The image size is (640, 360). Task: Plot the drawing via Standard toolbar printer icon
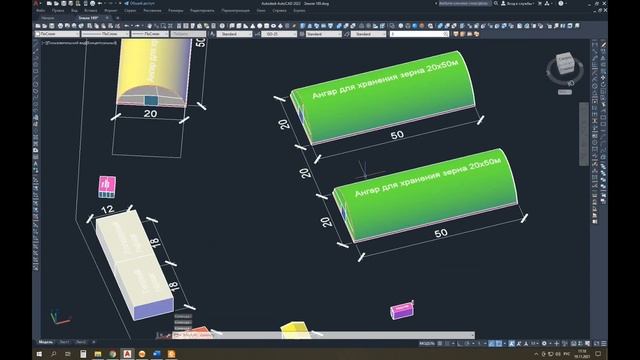(60, 26)
